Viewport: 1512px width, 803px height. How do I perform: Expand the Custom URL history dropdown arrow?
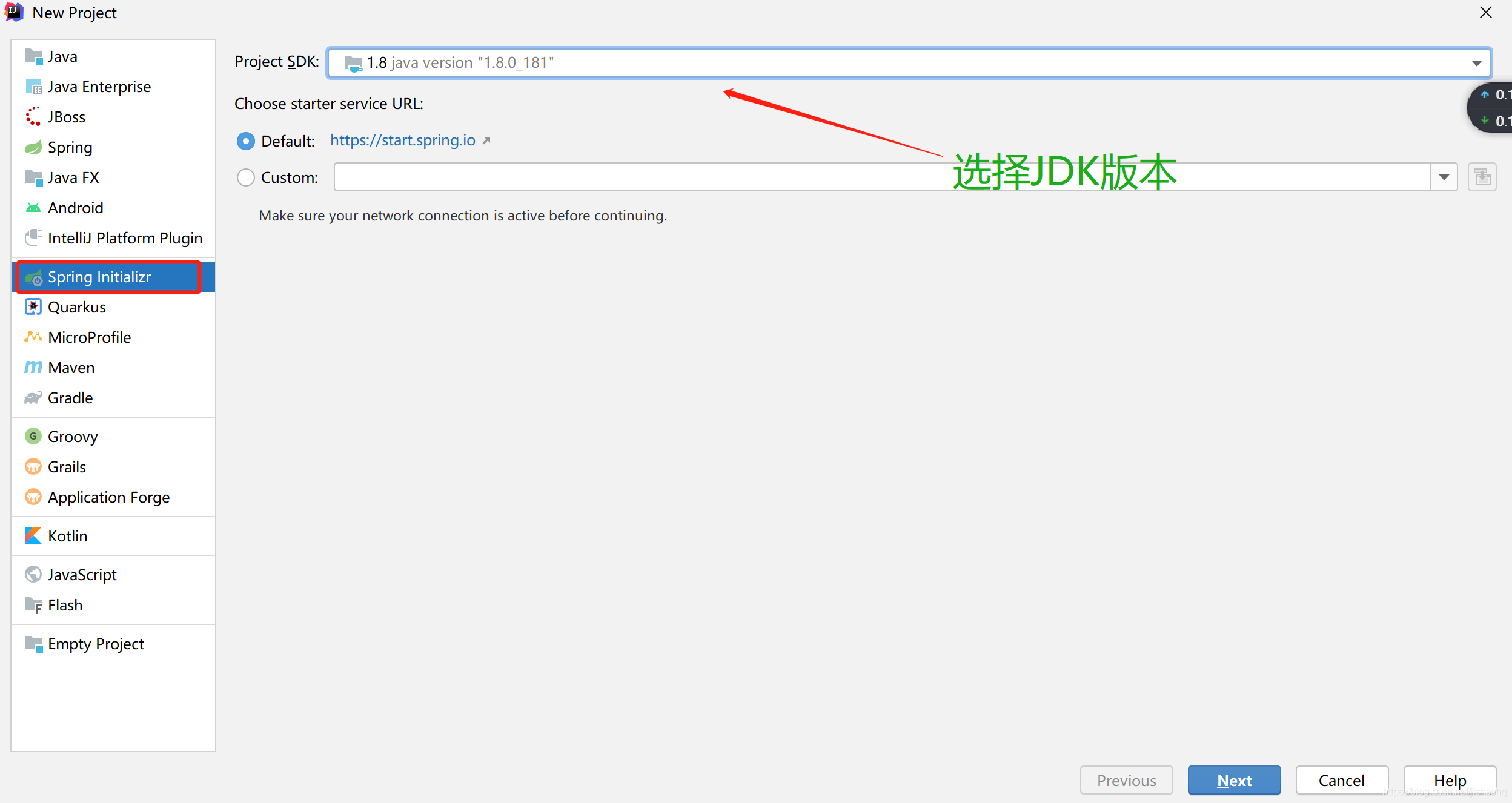click(x=1444, y=177)
